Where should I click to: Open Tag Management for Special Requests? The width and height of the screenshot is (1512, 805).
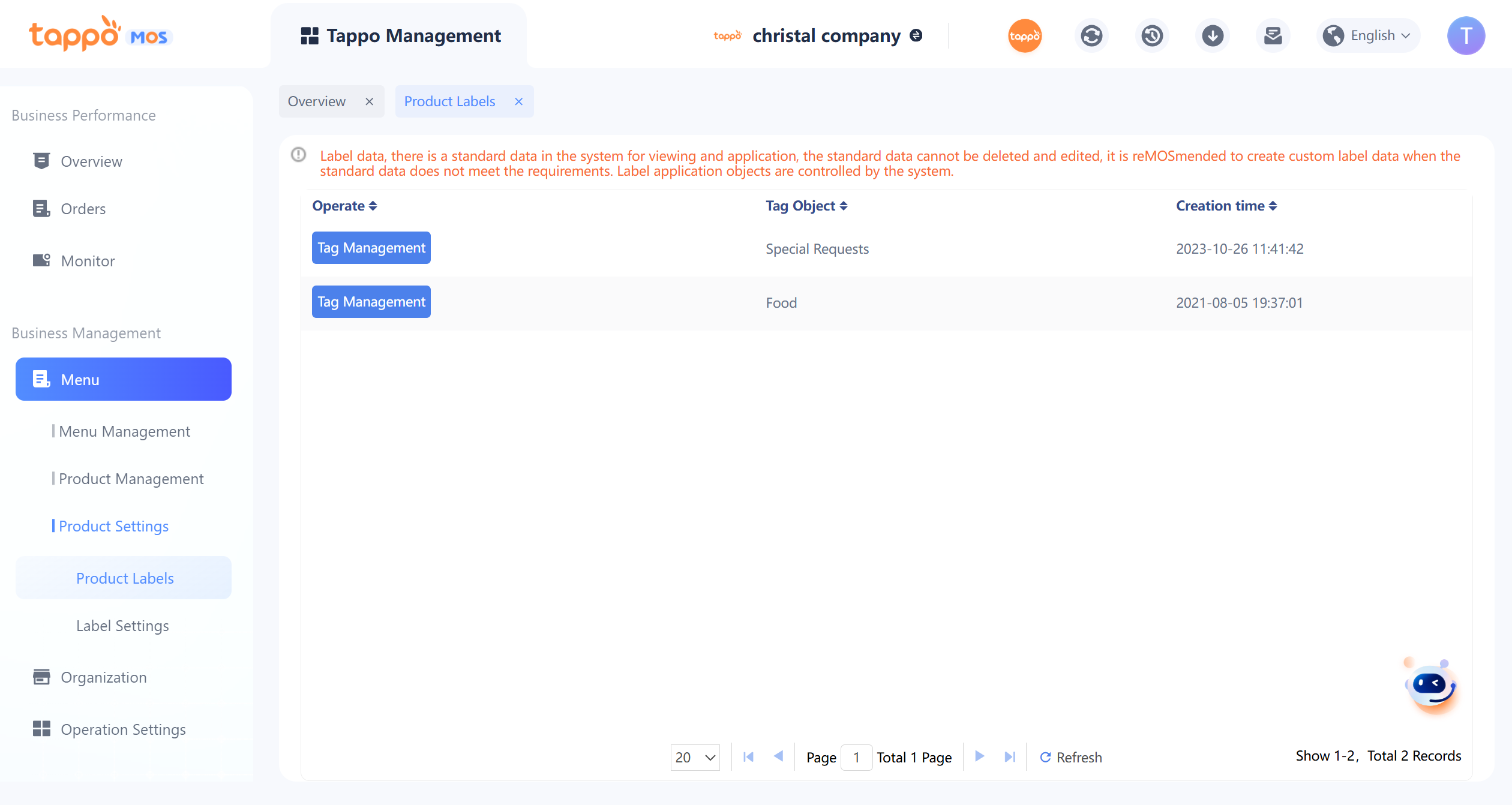[371, 248]
